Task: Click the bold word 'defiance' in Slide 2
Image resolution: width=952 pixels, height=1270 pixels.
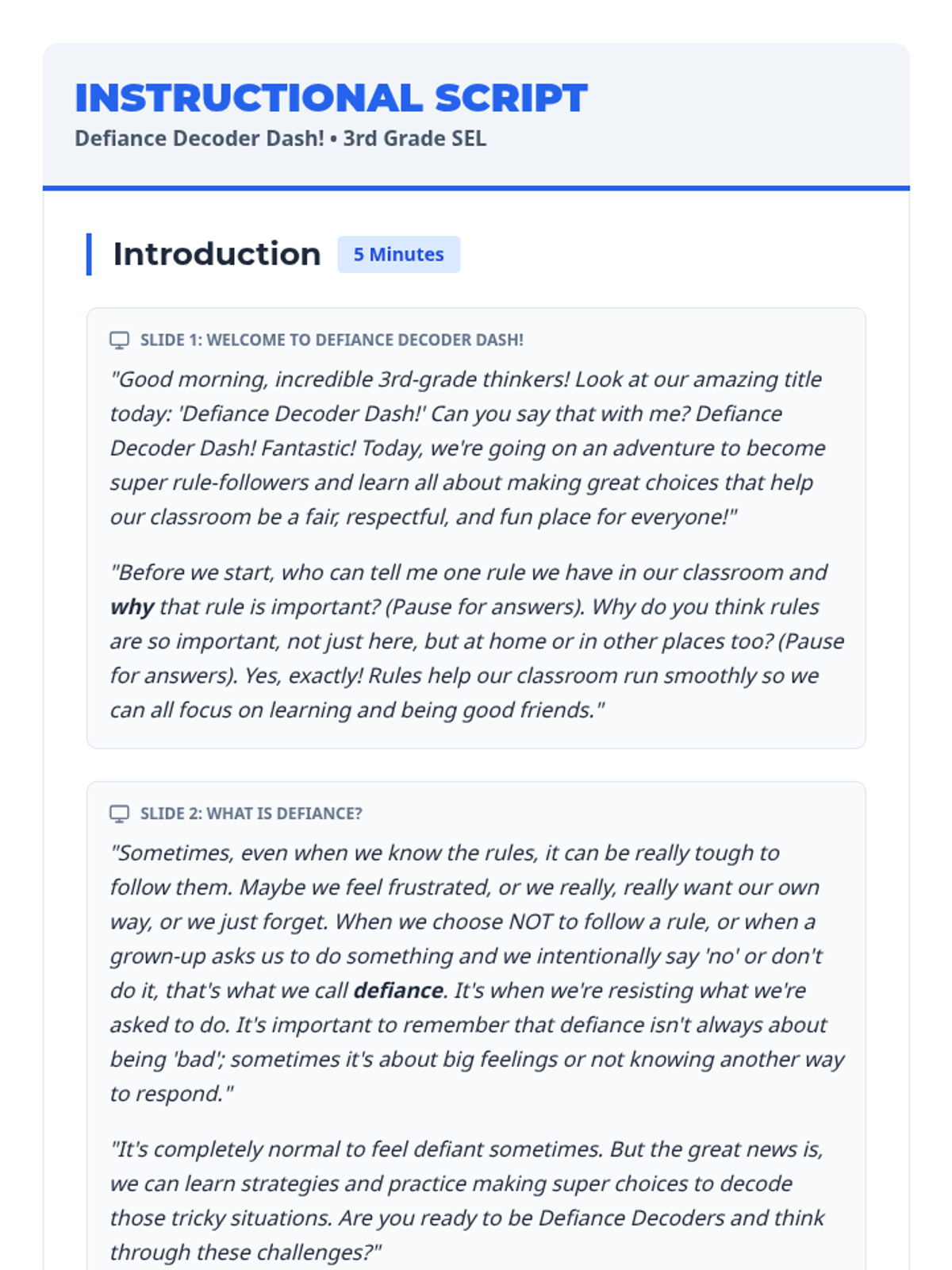Action: (x=398, y=991)
